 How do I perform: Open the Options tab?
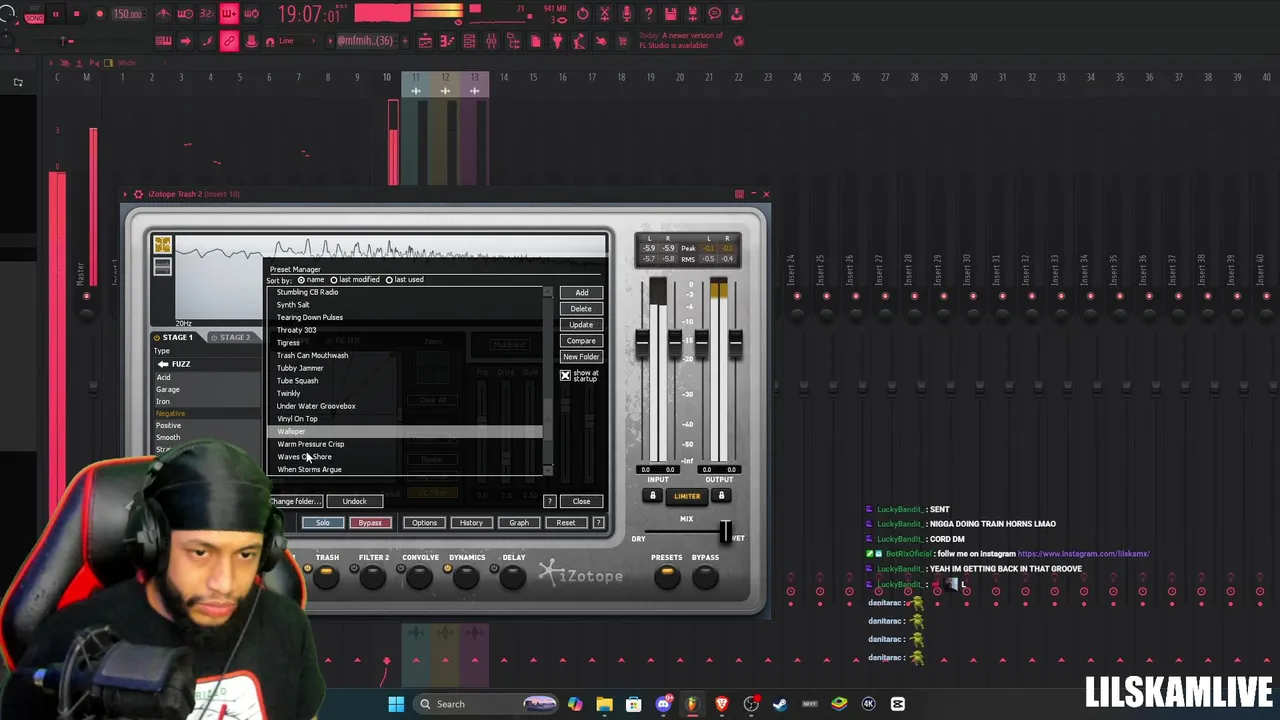click(424, 523)
